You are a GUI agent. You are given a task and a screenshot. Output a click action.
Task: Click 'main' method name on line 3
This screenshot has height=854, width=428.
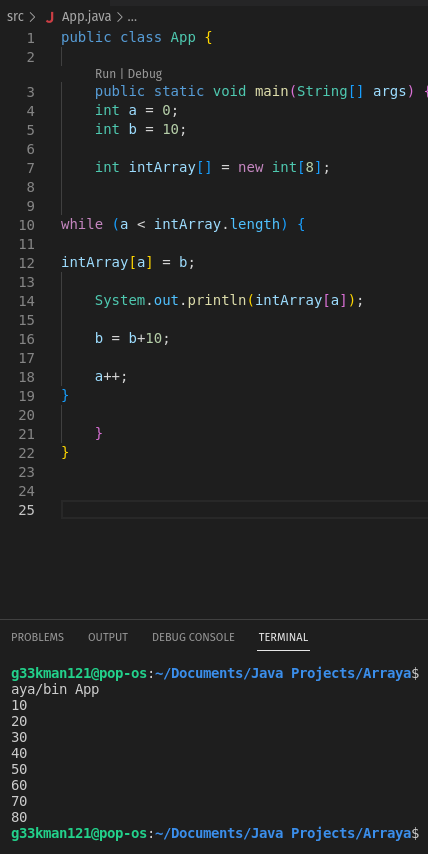tap(272, 92)
